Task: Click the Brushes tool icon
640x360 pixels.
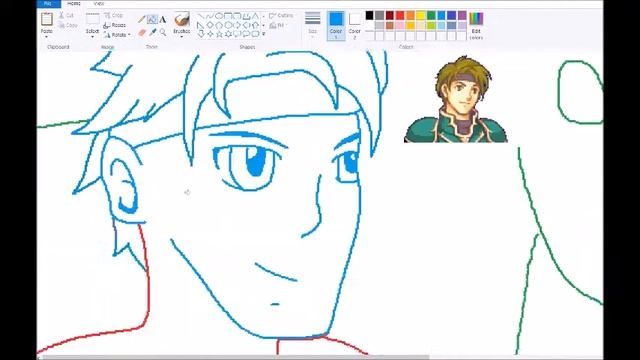Action: click(181, 19)
